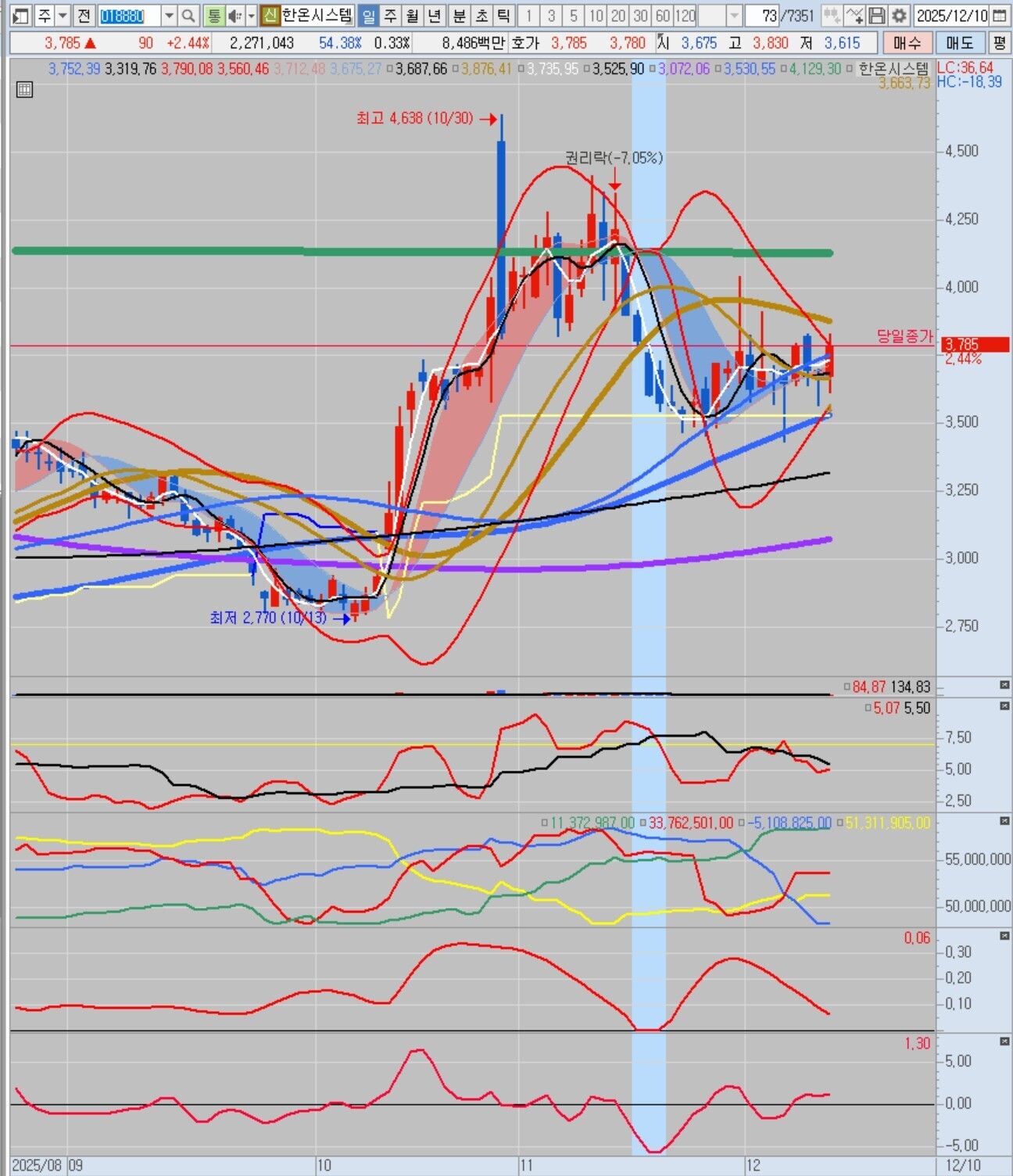Toggle the 4,129,30 indicator checkbox

pyautogui.click(x=783, y=70)
